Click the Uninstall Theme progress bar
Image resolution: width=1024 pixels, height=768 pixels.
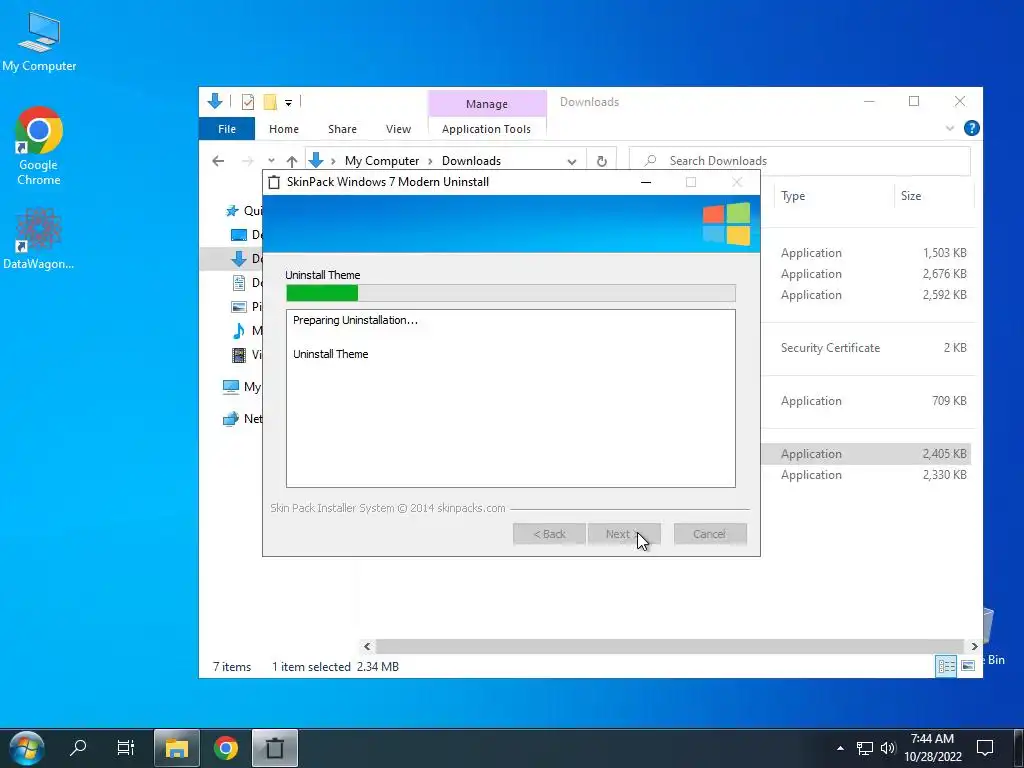511,293
